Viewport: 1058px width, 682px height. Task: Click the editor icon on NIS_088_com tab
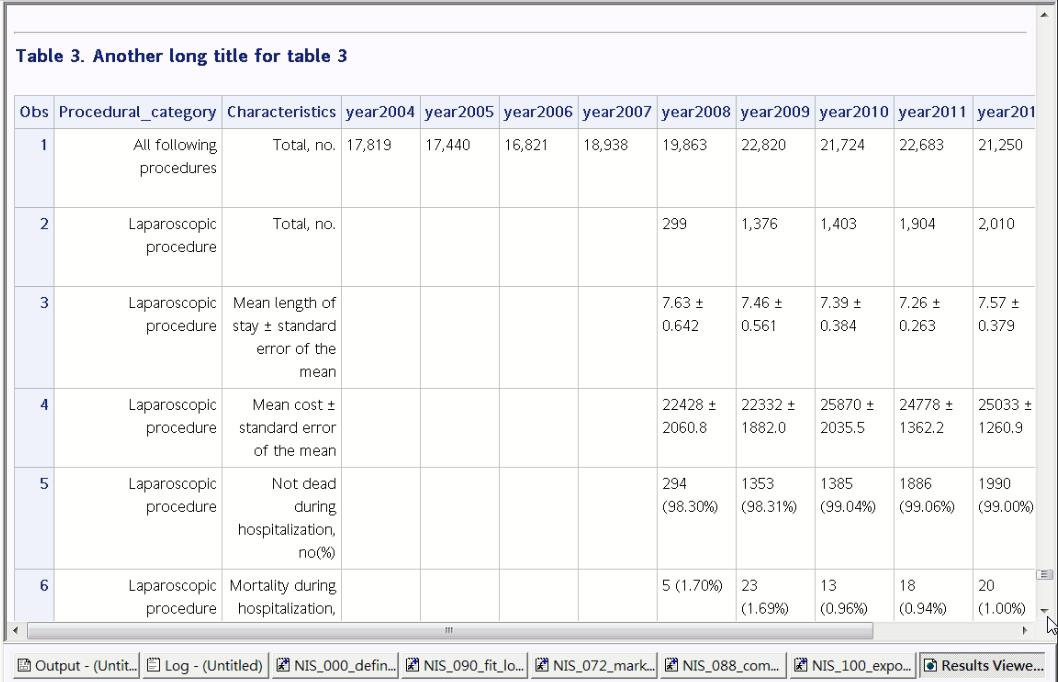pyautogui.click(x=671, y=665)
